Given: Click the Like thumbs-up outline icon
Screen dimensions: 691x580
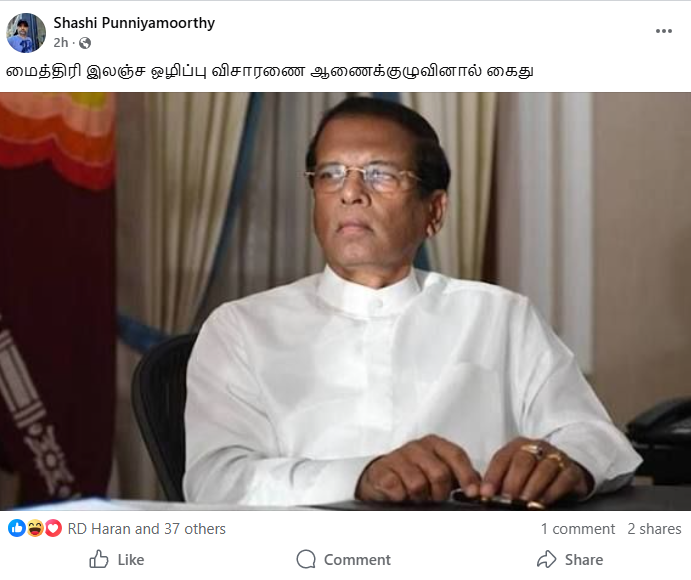Looking at the screenshot, I should (x=99, y=559).
